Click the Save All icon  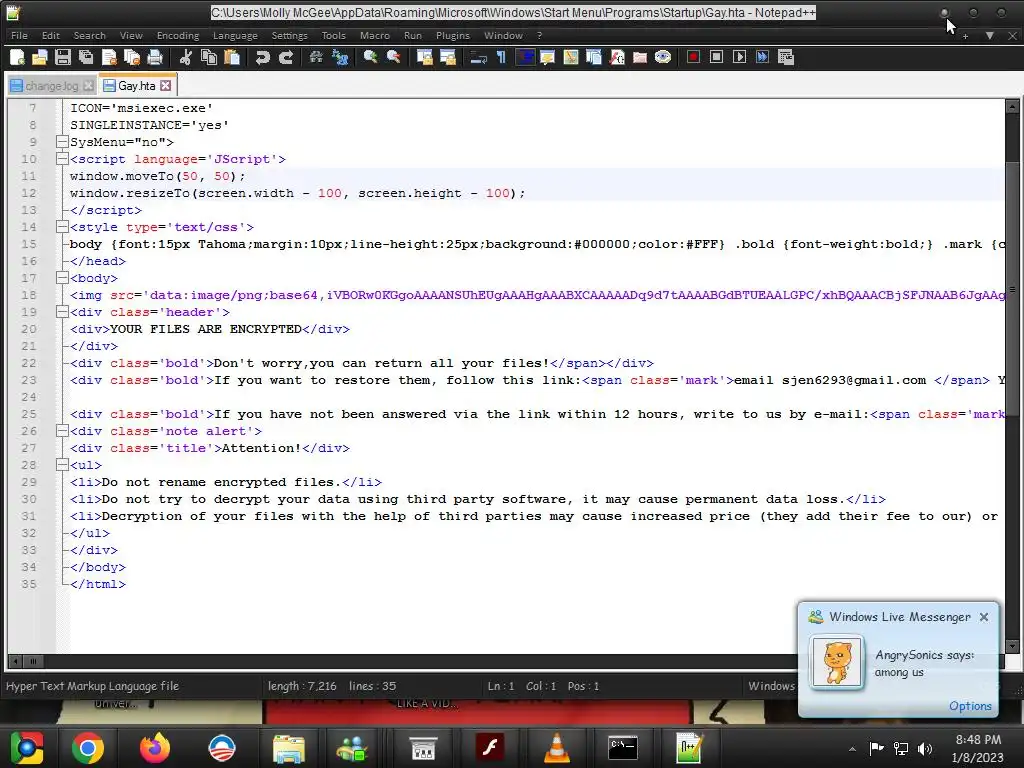(86, 57)
